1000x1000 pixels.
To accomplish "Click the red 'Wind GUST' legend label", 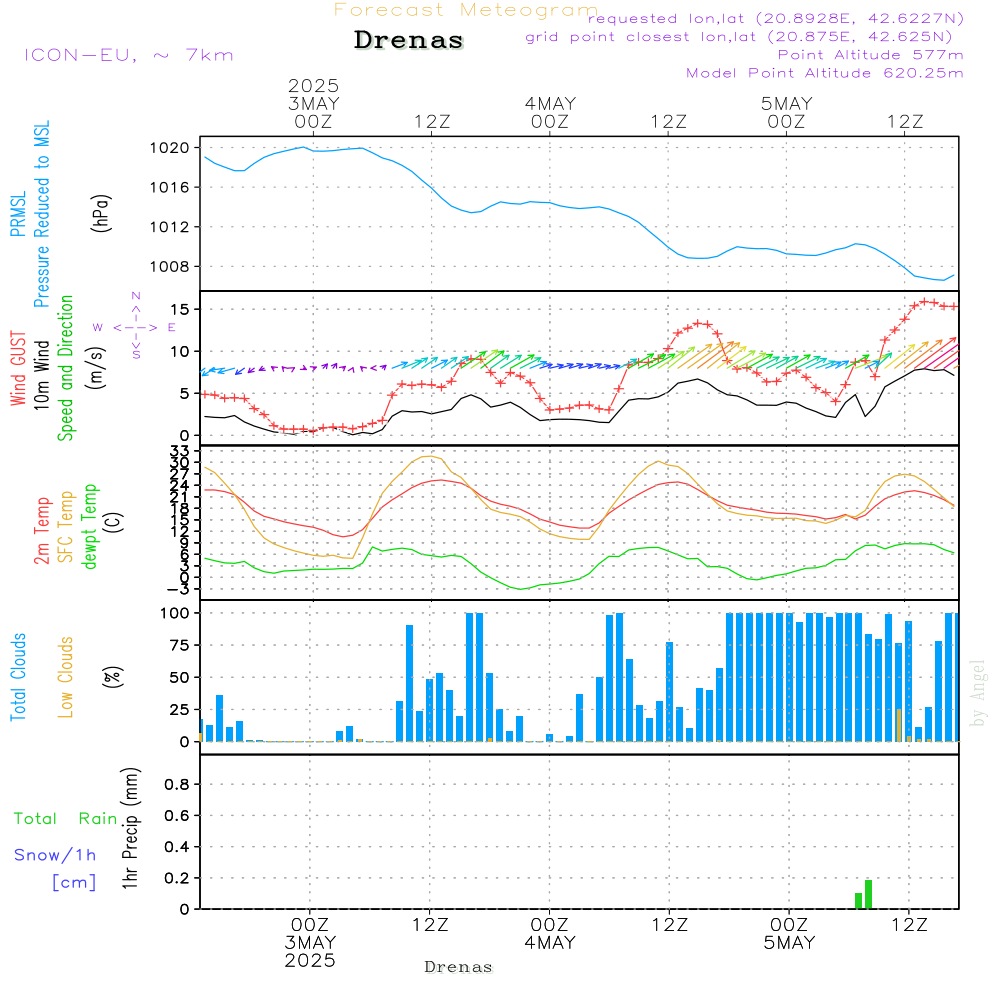I will click(x=18, y=369).
